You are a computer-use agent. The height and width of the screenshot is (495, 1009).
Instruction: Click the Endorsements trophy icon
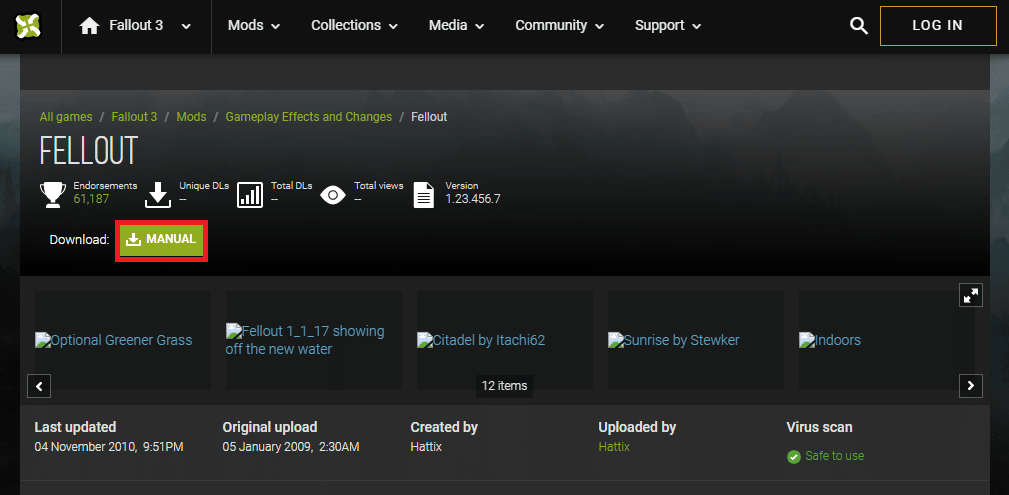53,194
